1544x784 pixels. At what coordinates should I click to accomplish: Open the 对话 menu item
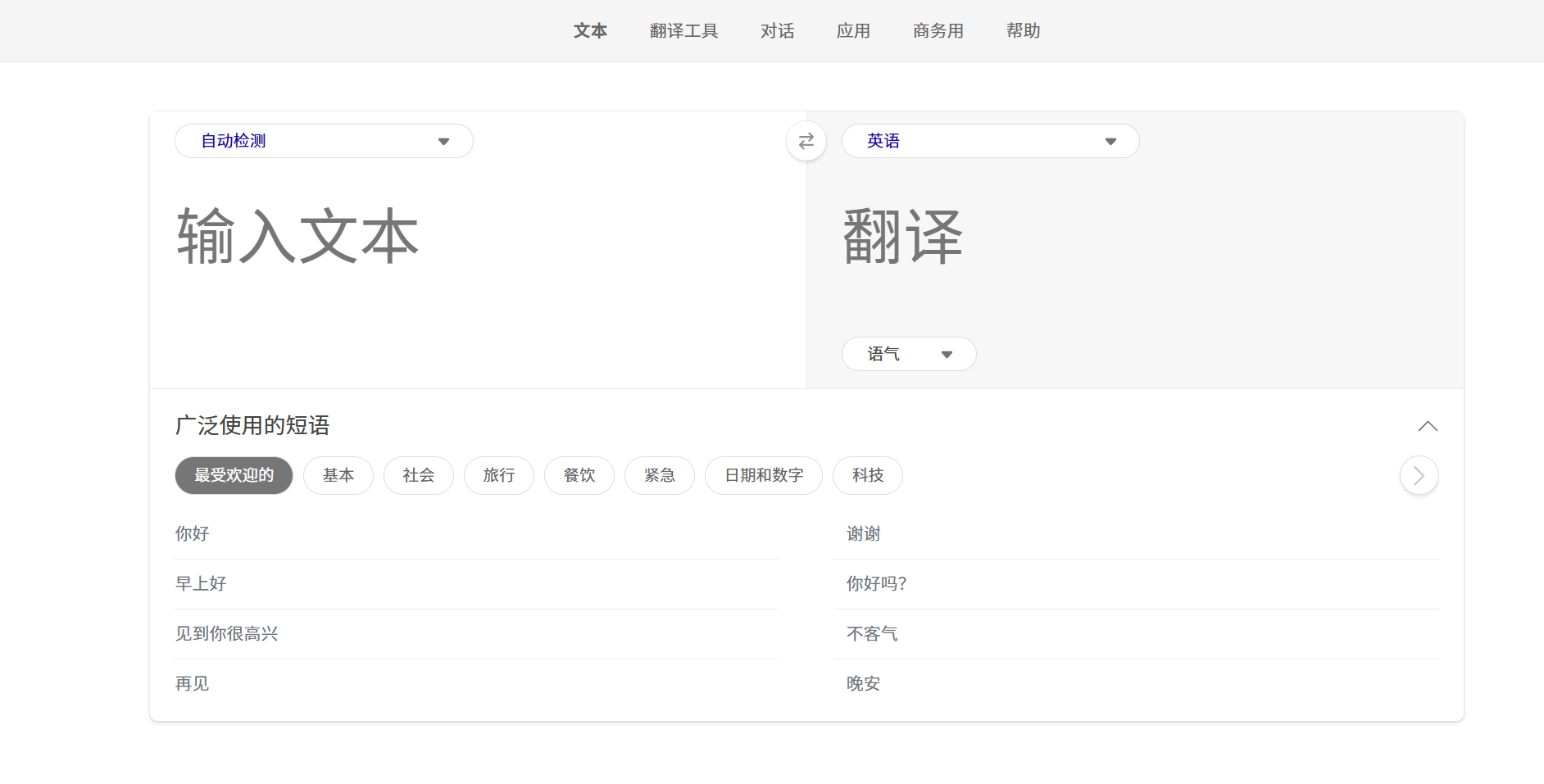[777, 31]
